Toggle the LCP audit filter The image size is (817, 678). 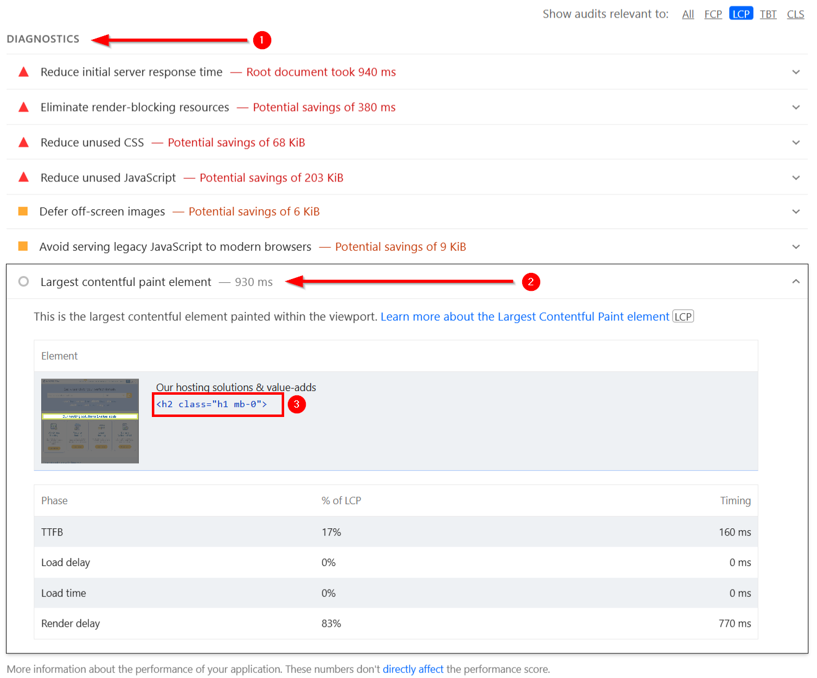point(740,13)
